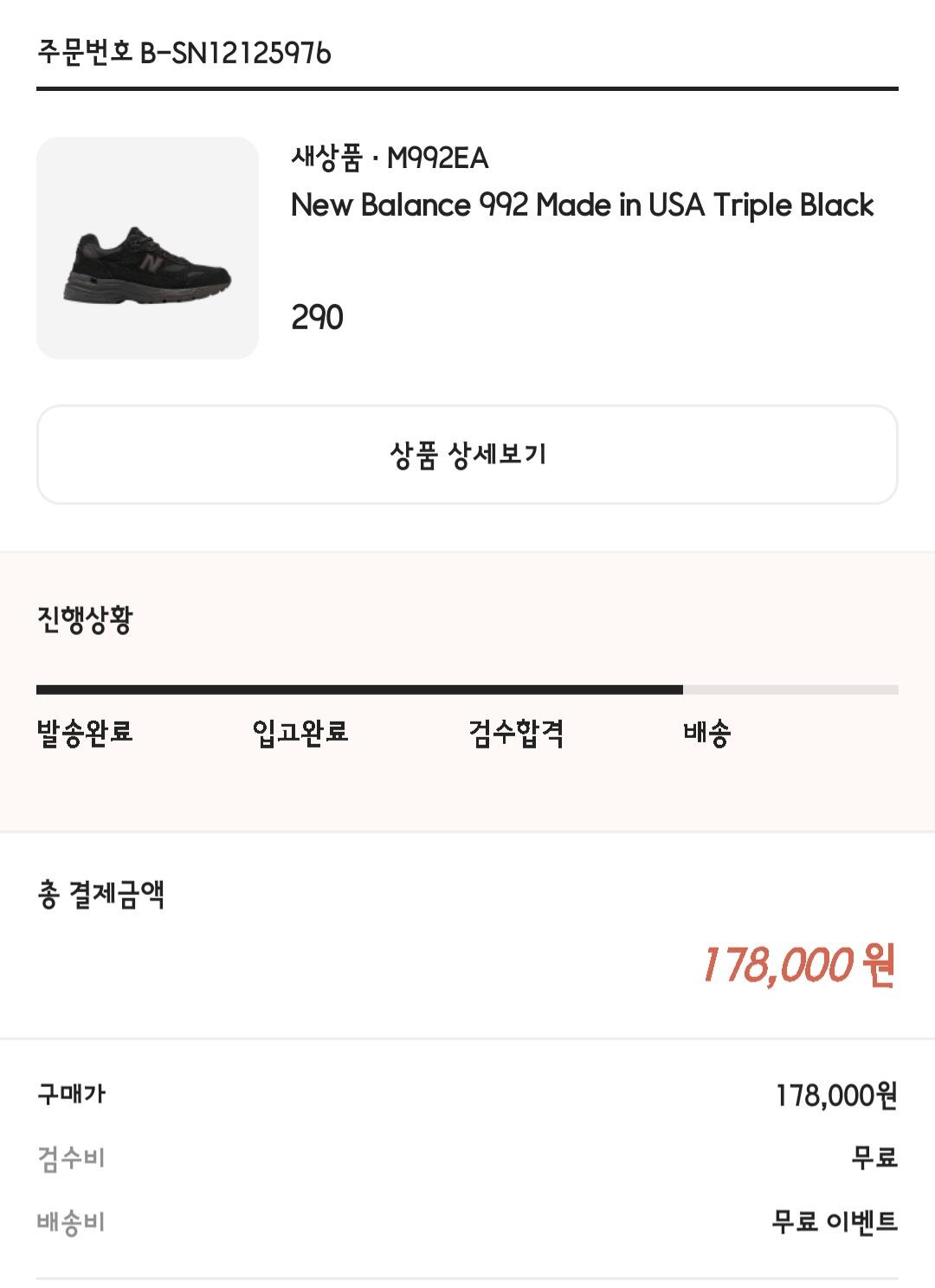Click the 진행상황 section heading
The image size is (935, 1288).
click(85, 619)
